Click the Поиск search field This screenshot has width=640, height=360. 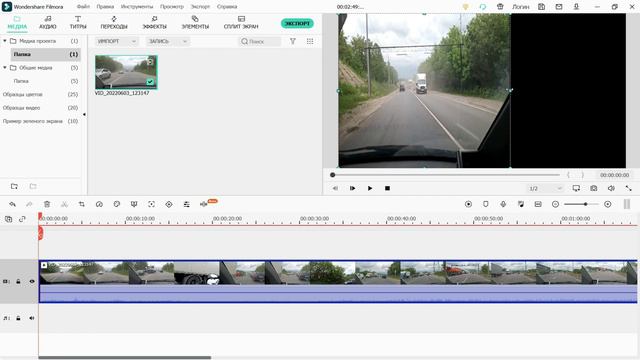click(x=260, y=41)
